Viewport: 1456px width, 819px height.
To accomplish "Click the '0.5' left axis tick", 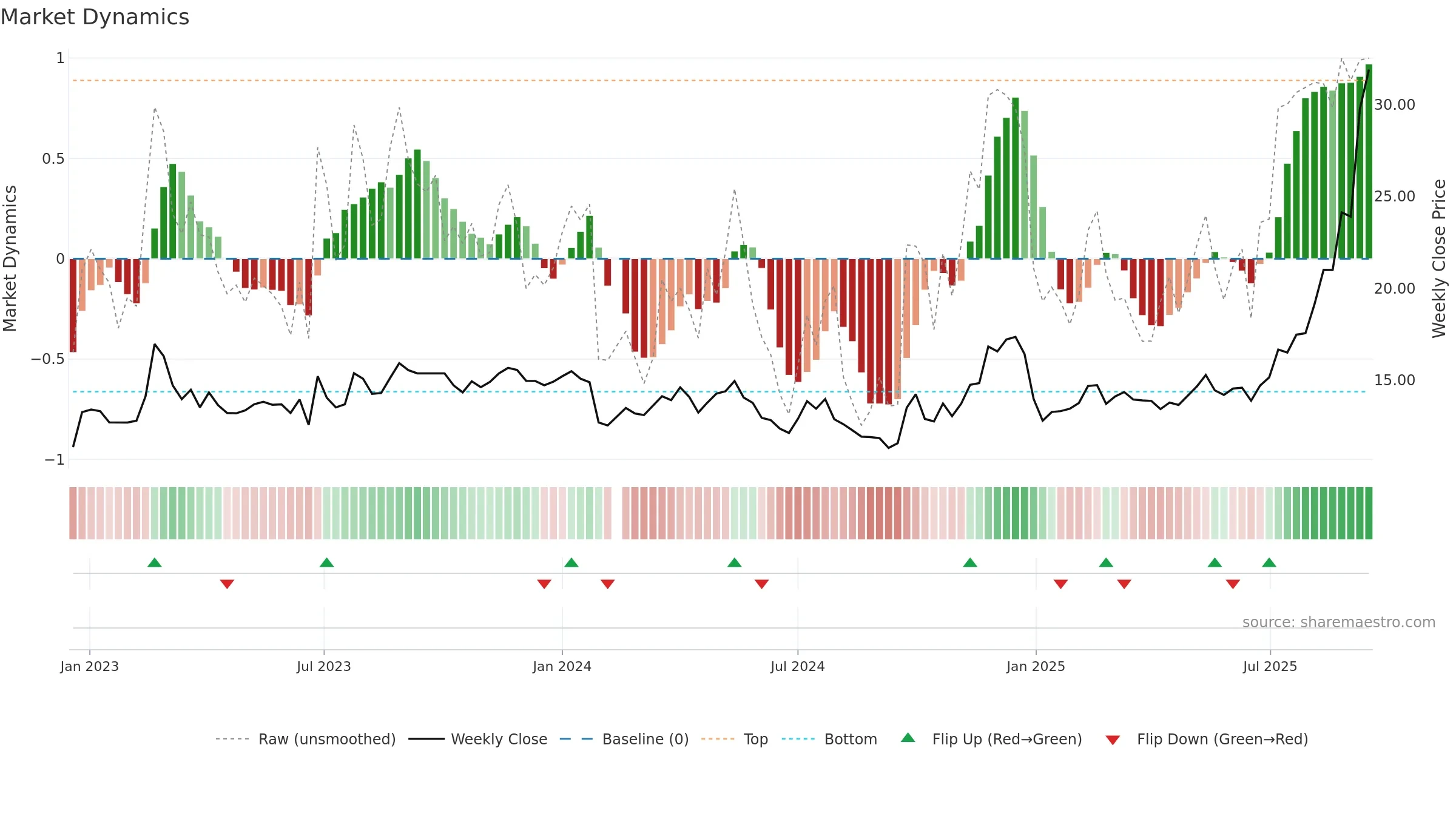I will point(53,159).
